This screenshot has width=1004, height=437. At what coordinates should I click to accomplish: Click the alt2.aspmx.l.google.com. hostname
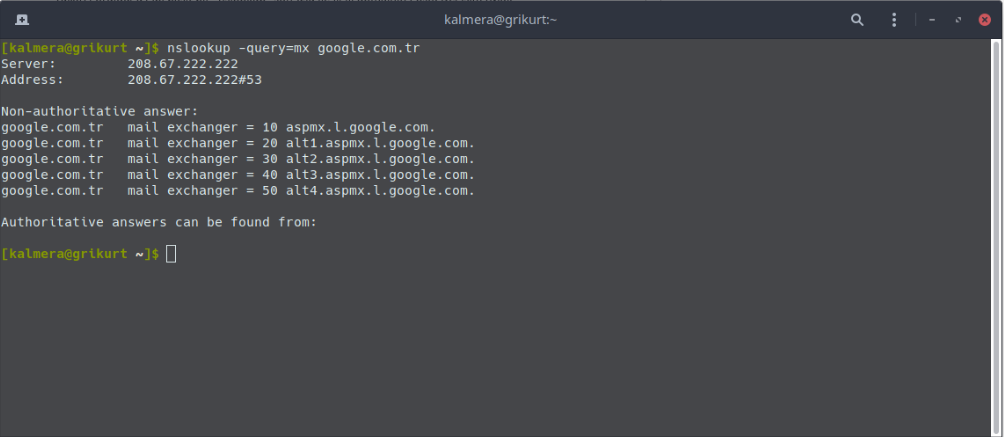pos(380,159)
